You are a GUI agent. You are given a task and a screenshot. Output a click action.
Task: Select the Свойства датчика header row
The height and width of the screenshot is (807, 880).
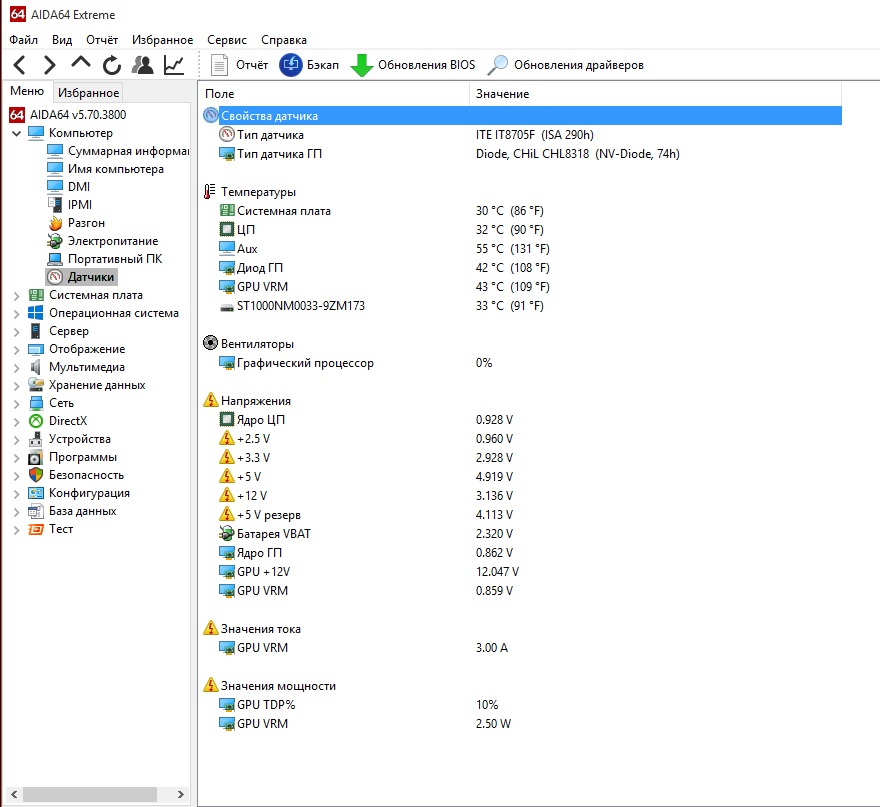tap(522, 116)
